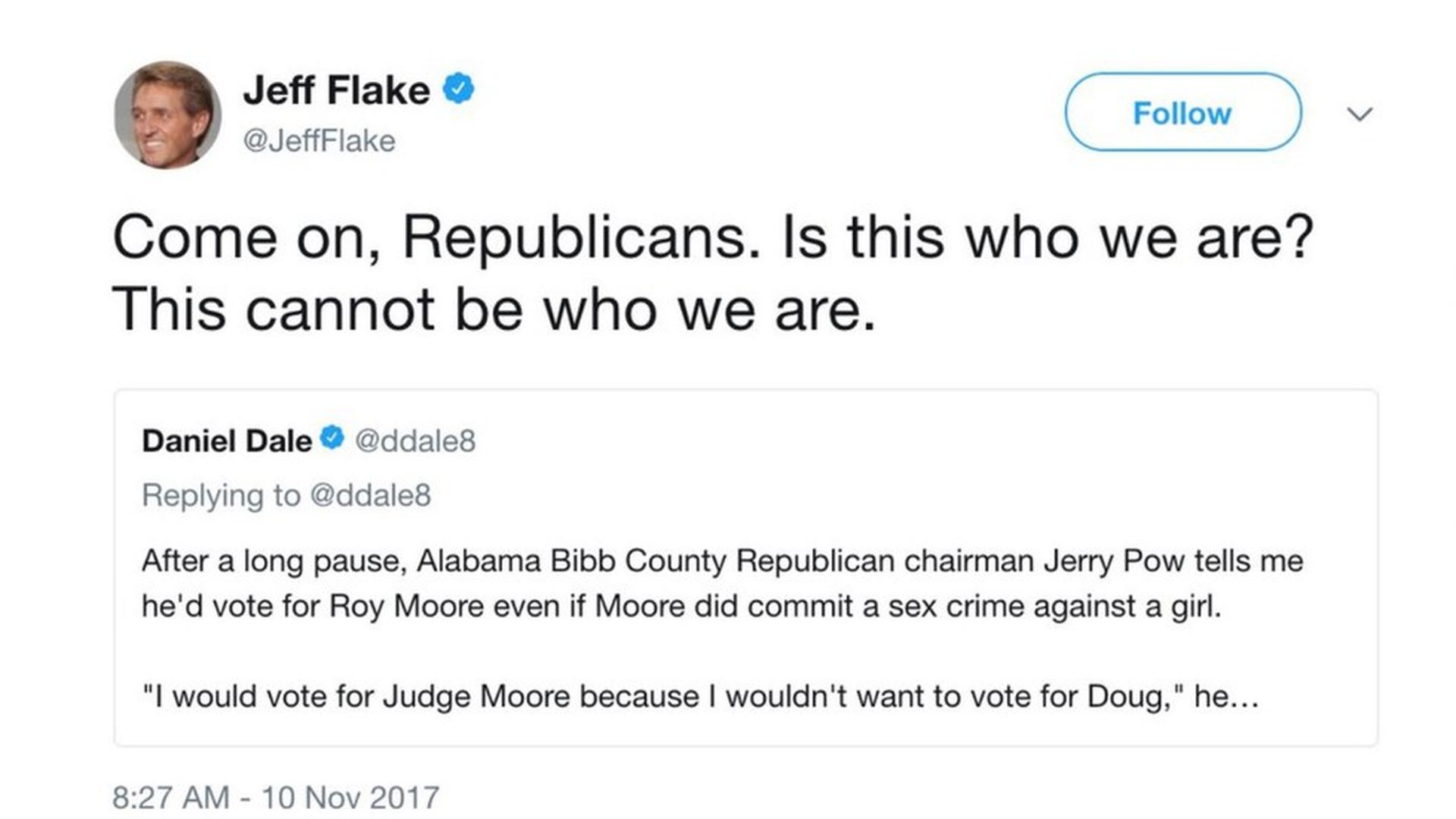Open the tweet options chevron menu

(x=1360, y=115)
